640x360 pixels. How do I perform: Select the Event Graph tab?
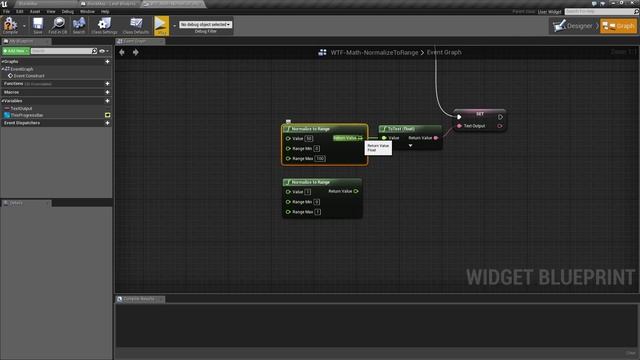(x=140, y=41)
